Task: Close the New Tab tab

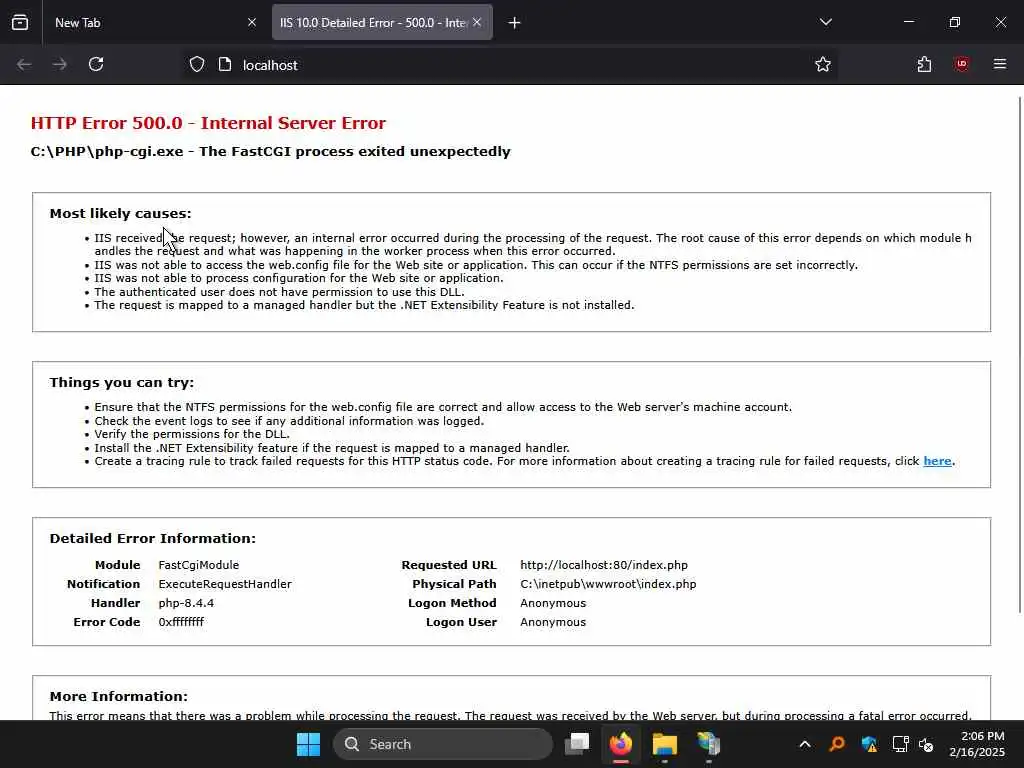Action: tap(251, 22)
